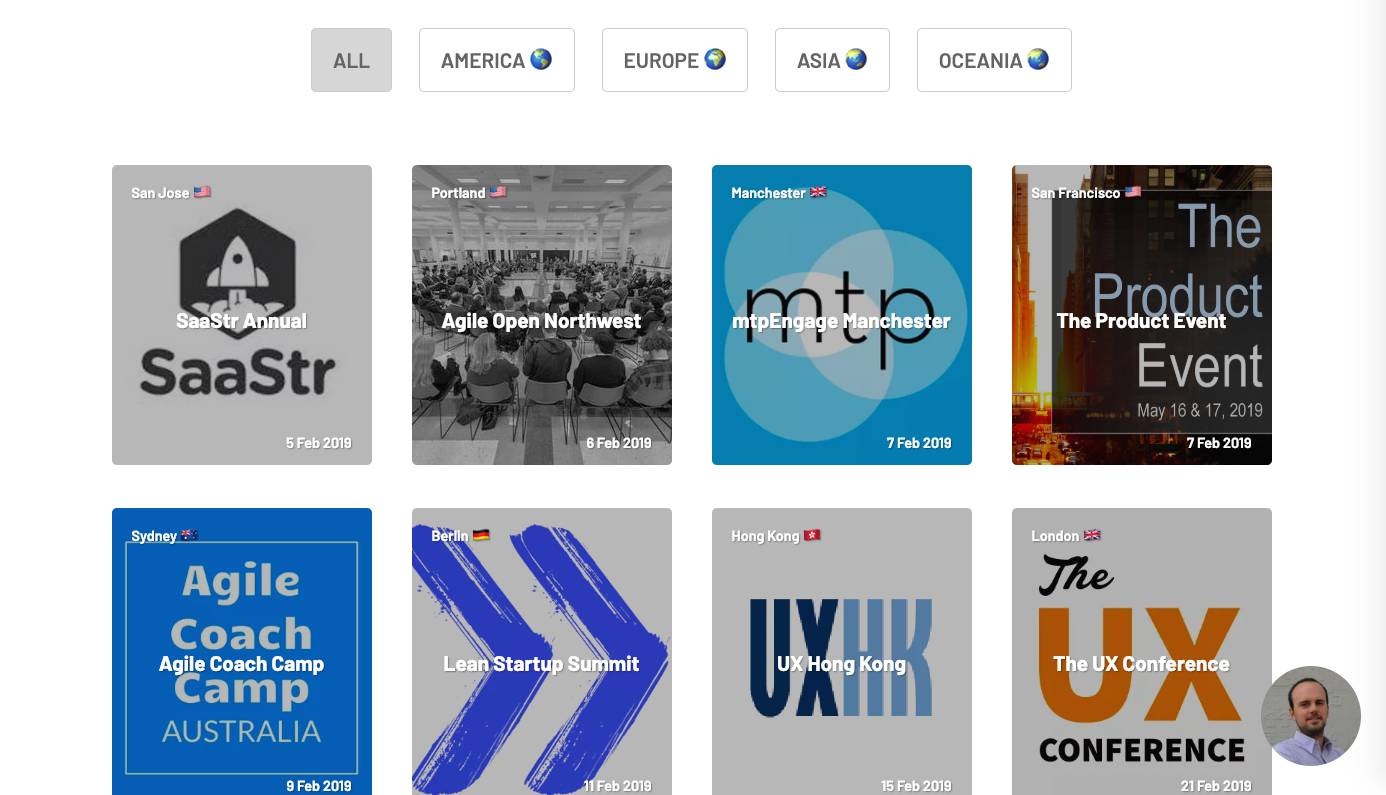Click the globe icon in ASIA button
The image size is (1386, 795).
(856, 59)
